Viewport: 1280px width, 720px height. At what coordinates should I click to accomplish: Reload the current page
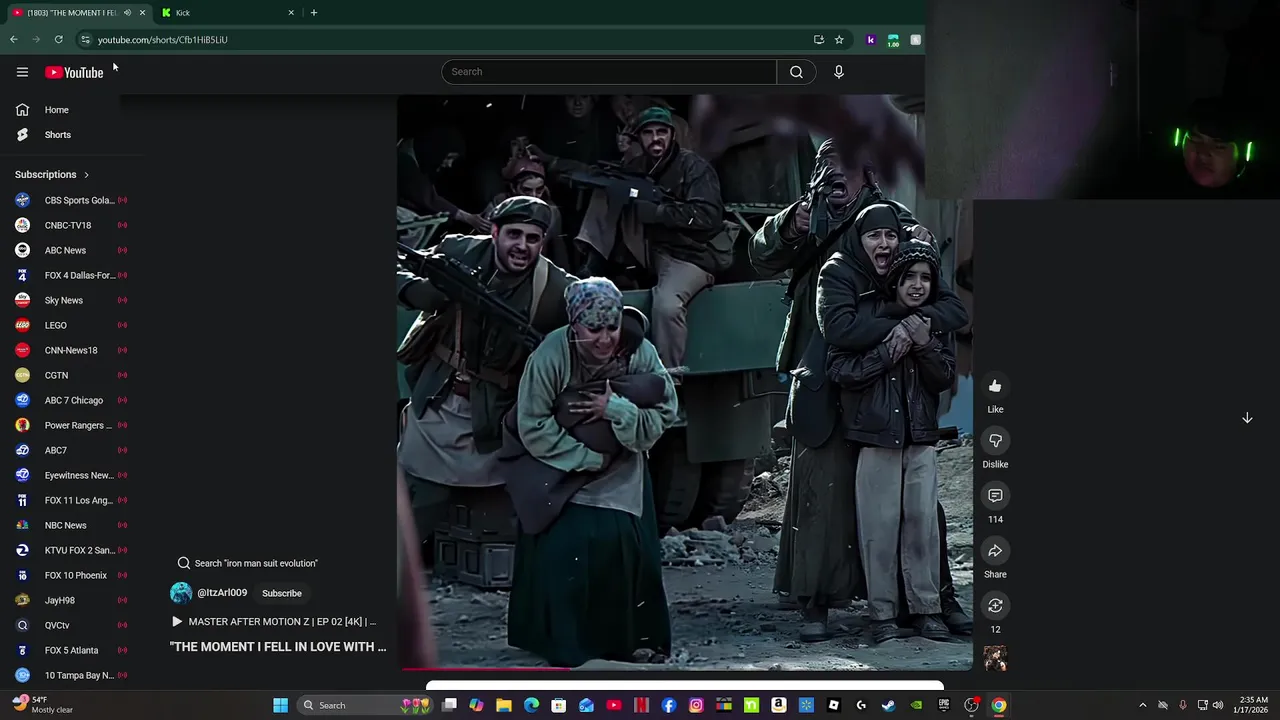59,40
